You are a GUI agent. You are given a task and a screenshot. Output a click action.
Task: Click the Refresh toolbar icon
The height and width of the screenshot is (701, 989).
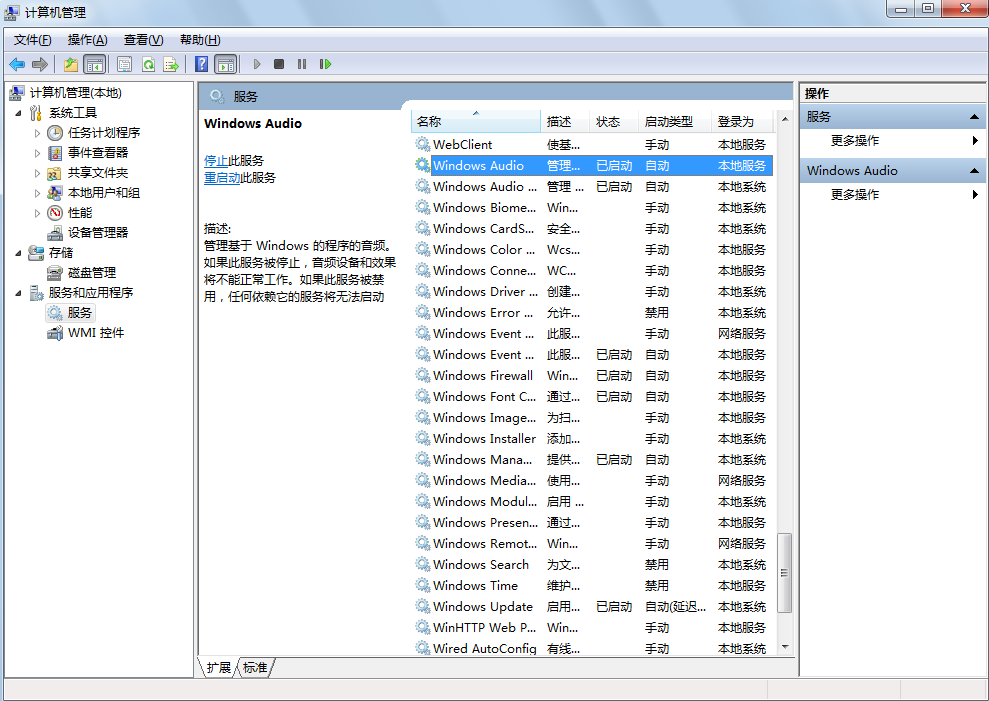click(x=148, y=64)
